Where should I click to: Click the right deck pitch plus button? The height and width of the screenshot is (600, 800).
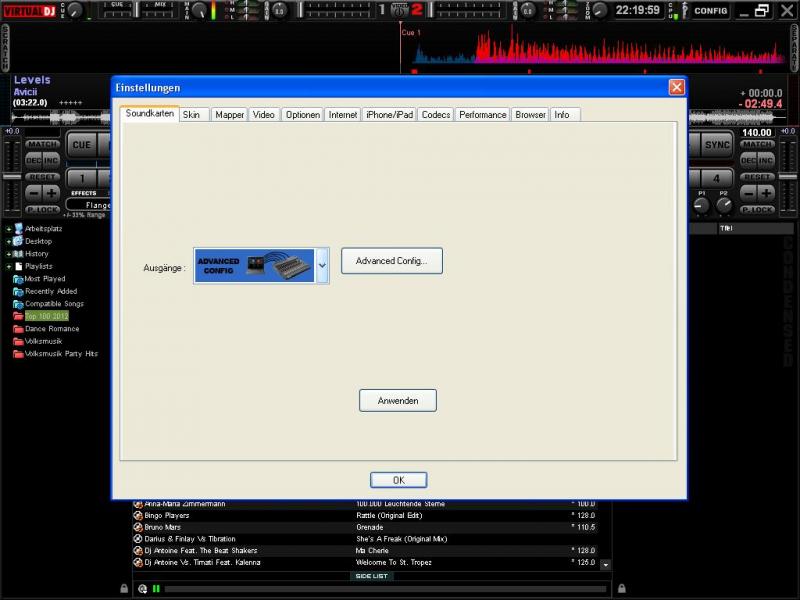tap(766, 193)
